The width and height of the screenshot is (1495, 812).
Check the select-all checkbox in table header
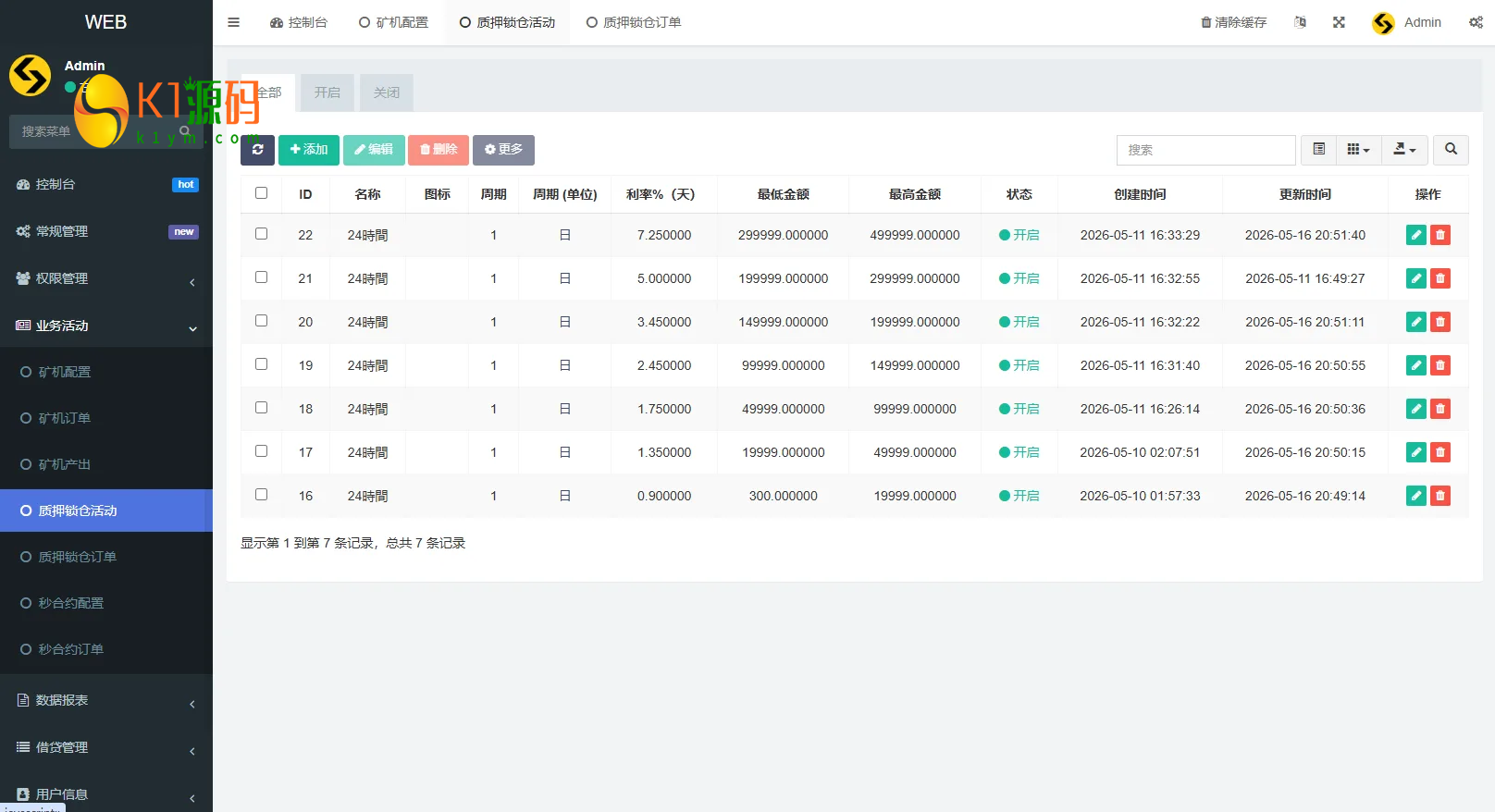[x=262, y=193]
